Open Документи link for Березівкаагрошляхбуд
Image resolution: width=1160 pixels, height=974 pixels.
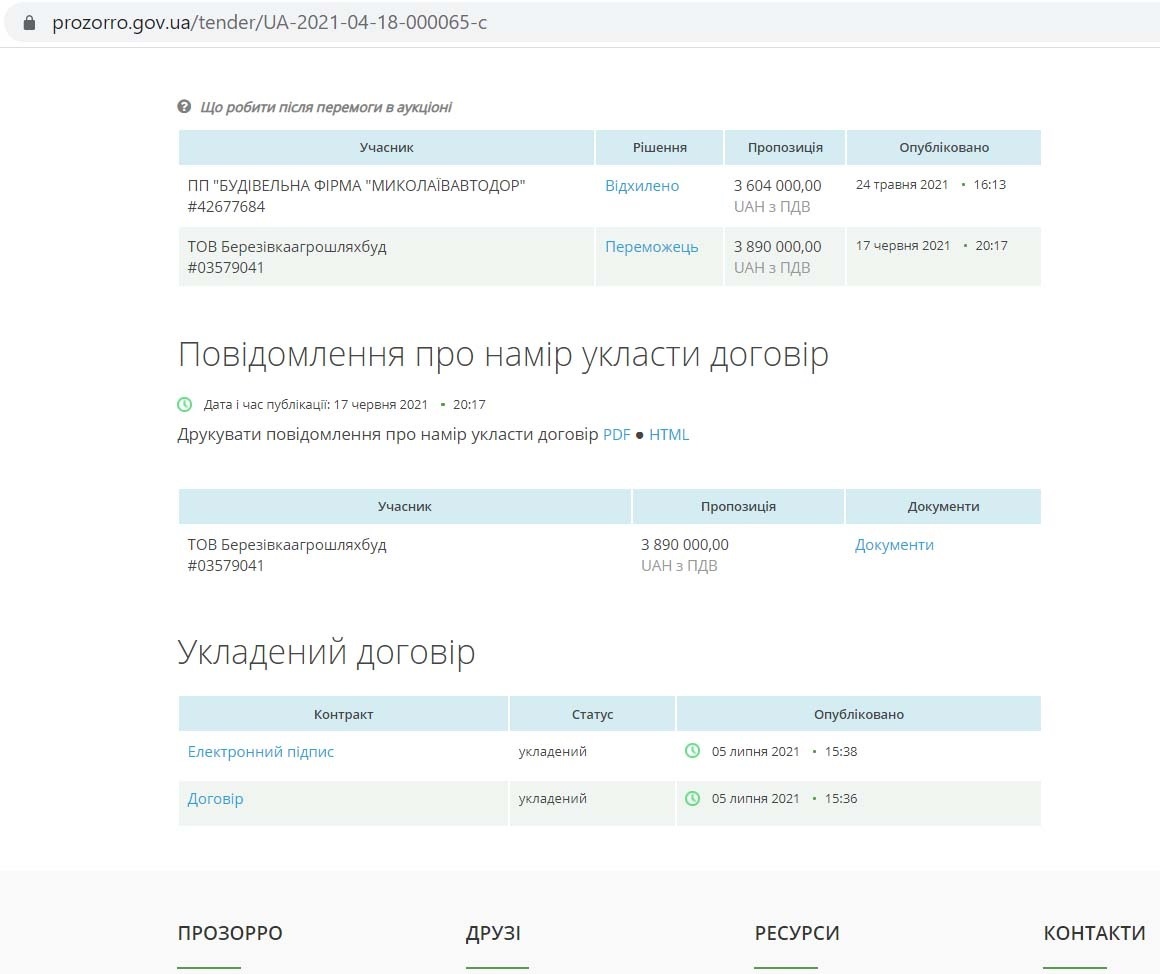click(894, 545)
